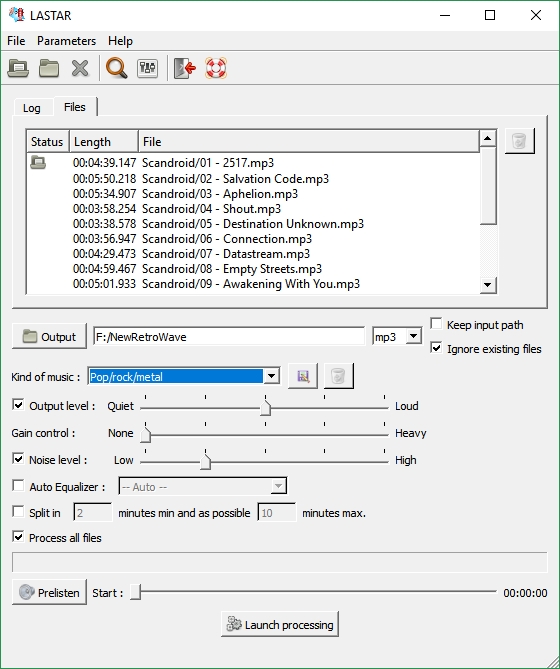
Task: Click the open folder toolbar icon
Action: [x=49, y=68]
